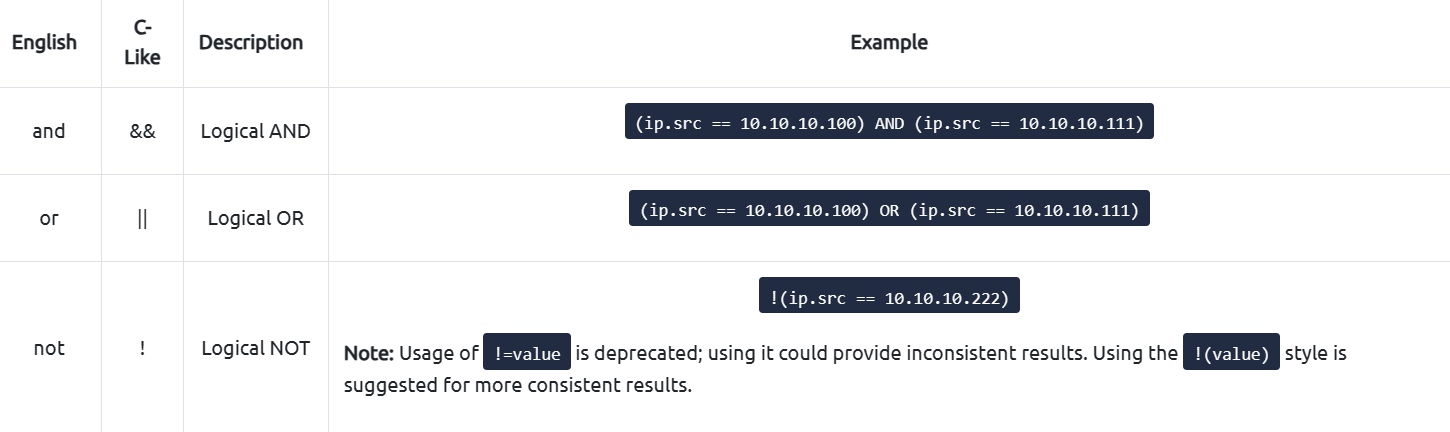Click the Example column header
The height and width of the screenshot is (432, 1450).
click(x=889, y=42)
